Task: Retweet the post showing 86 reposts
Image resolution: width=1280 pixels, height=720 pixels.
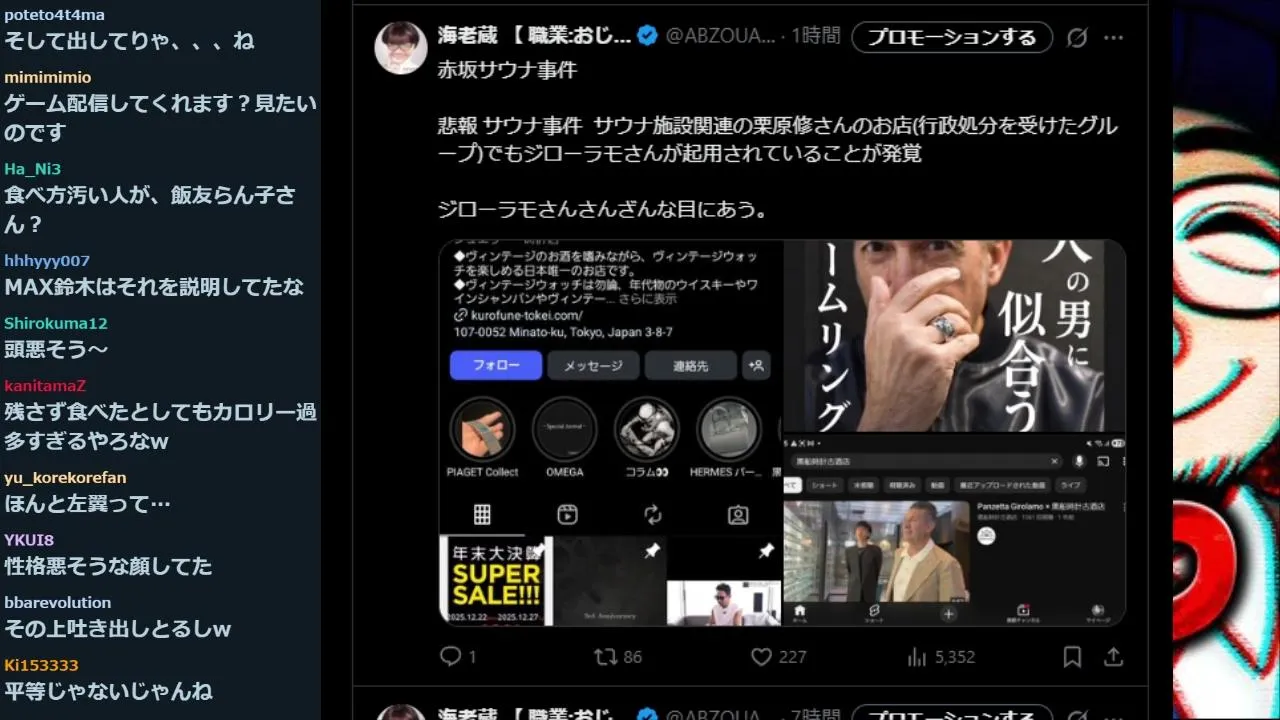Action: [605, 657]
